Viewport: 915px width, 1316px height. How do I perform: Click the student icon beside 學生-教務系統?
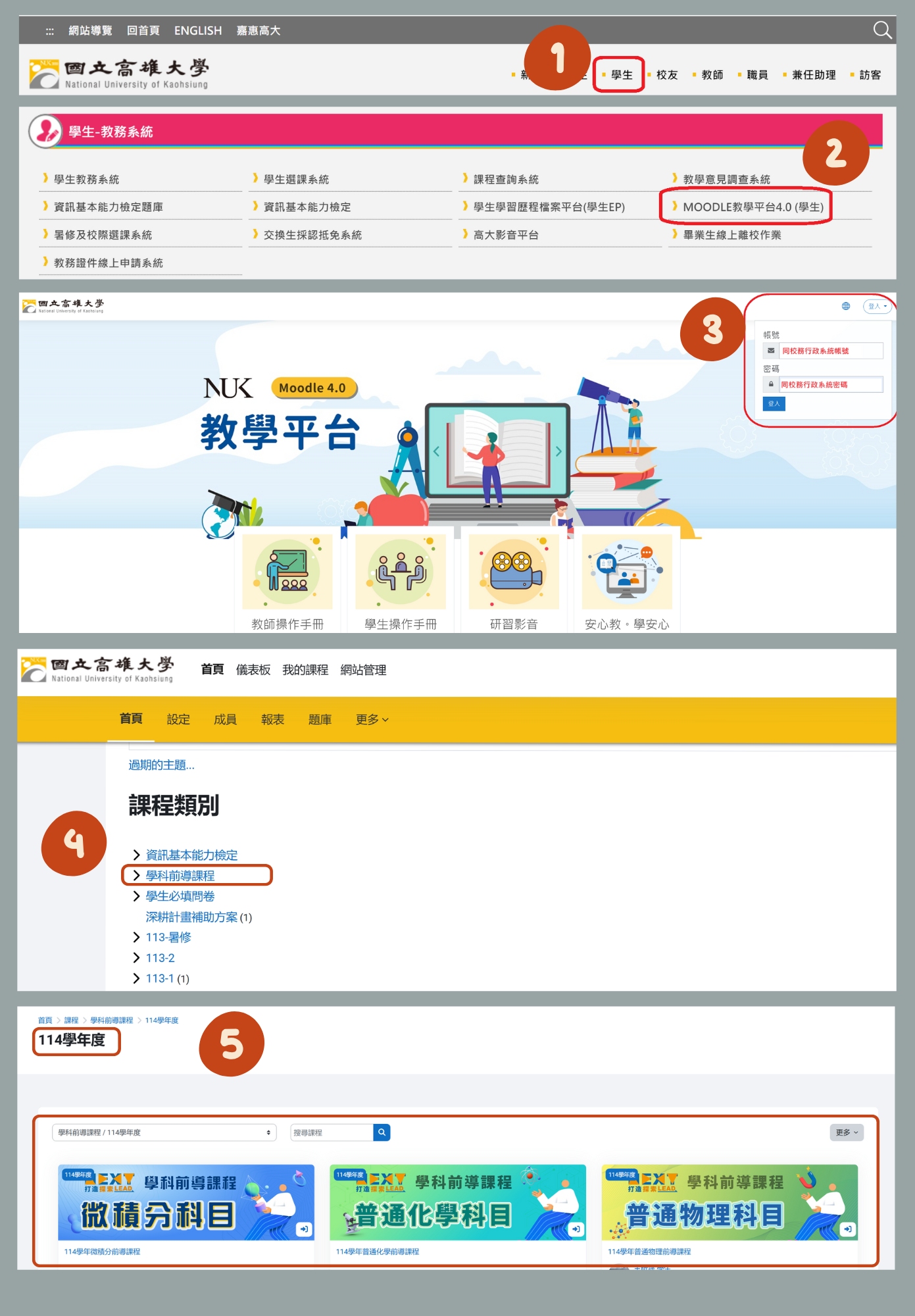(x=45, y=131)
